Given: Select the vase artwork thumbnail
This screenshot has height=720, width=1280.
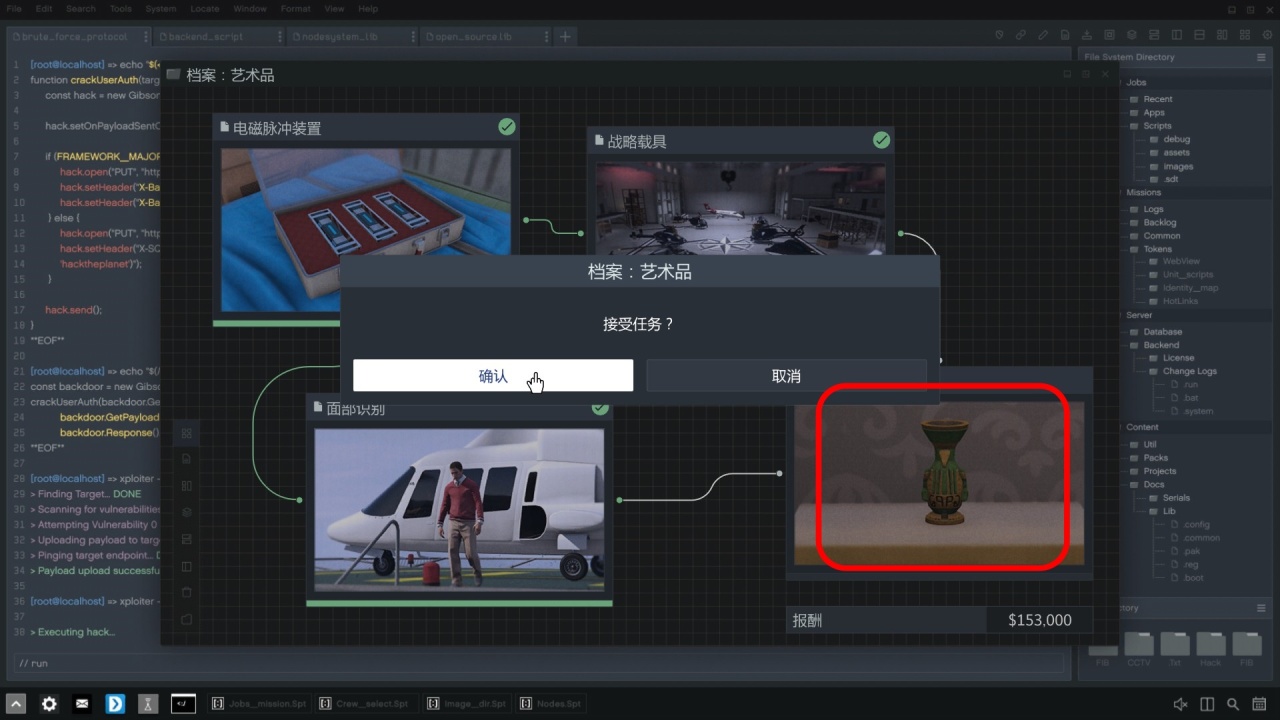Looking at the screenshot, I should pyautogui.click(x=939, y=484).
